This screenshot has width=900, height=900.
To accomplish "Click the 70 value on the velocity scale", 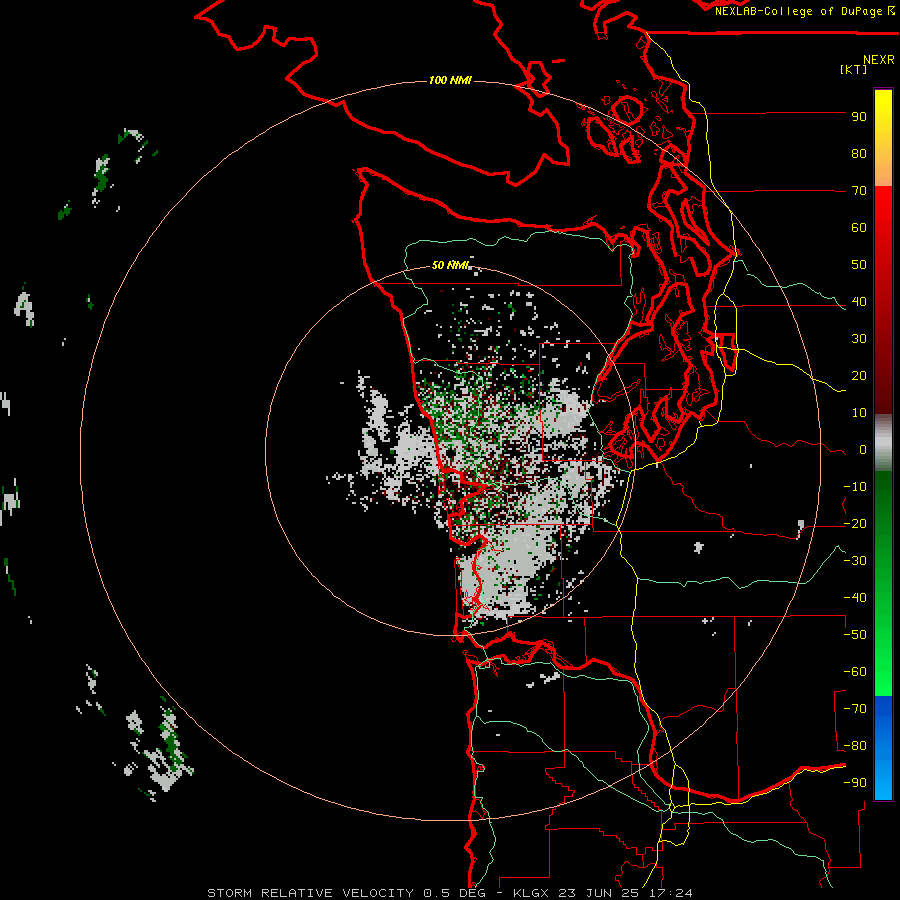I will coord(859,191).
